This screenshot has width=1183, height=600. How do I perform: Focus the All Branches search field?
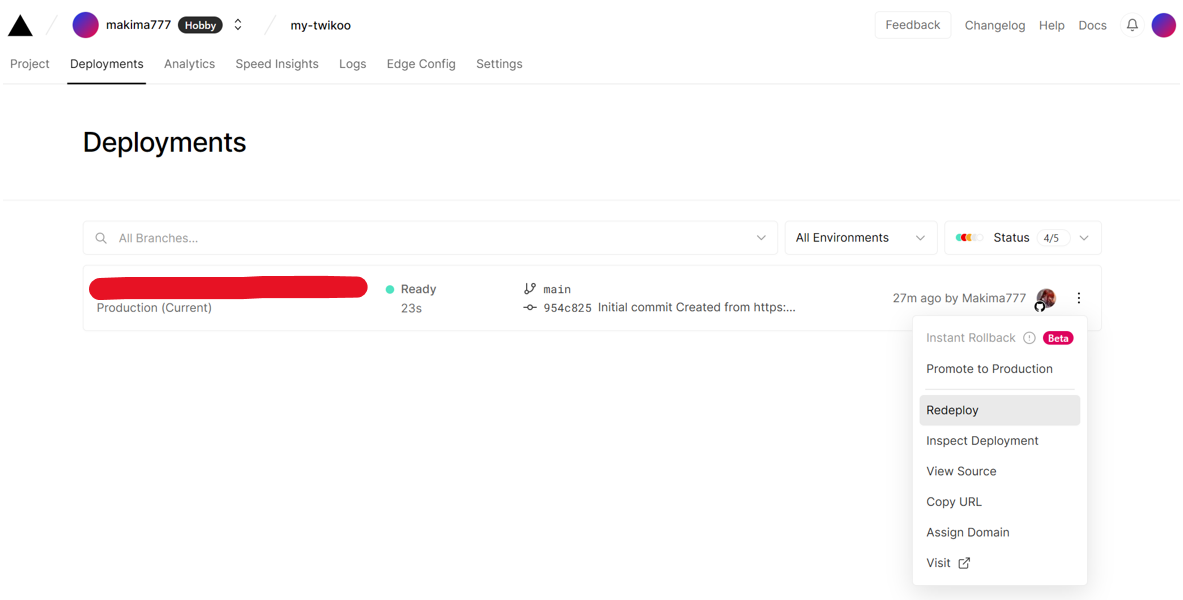point(430,238)
